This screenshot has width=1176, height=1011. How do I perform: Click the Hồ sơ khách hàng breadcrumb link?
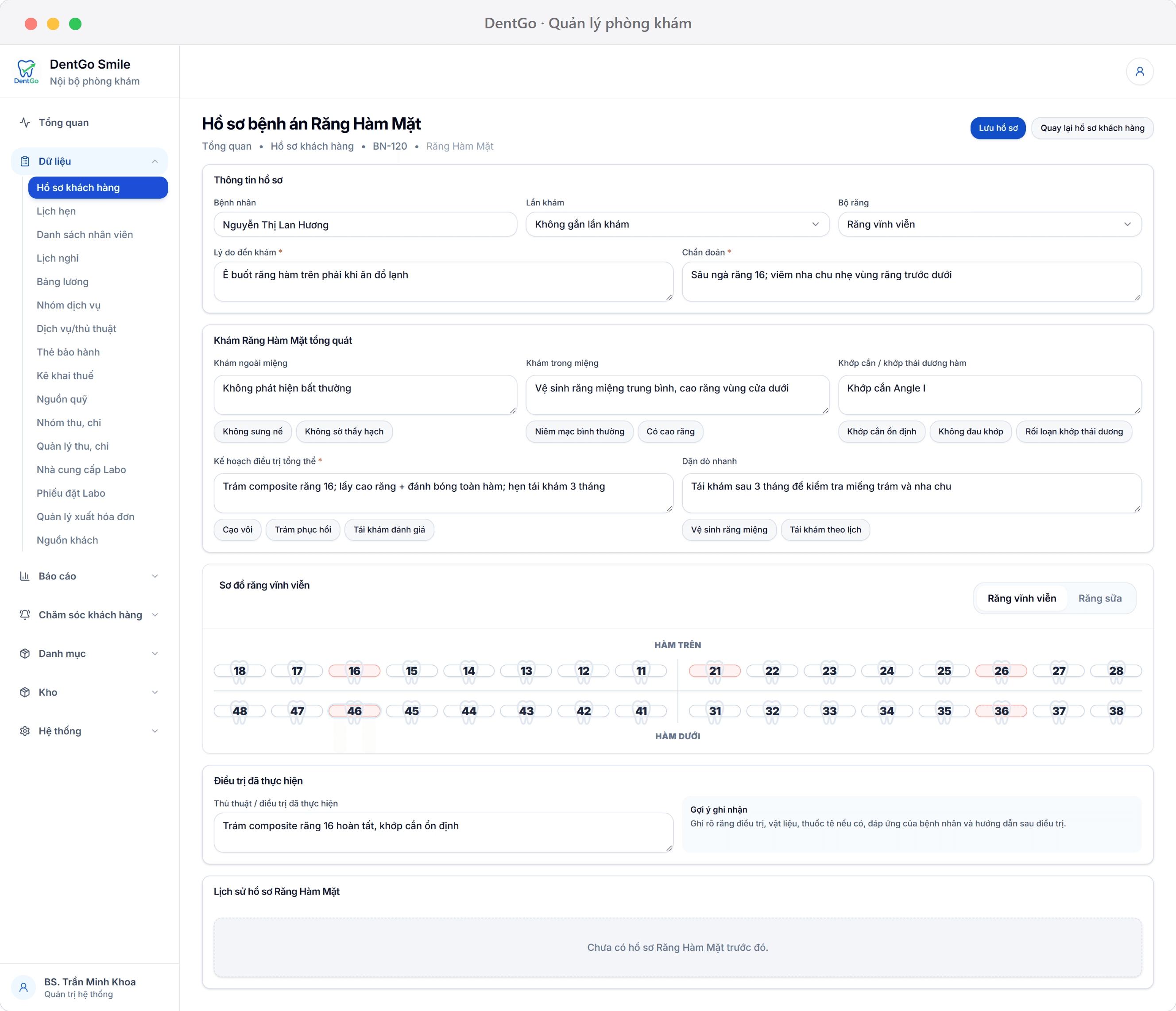312,147
